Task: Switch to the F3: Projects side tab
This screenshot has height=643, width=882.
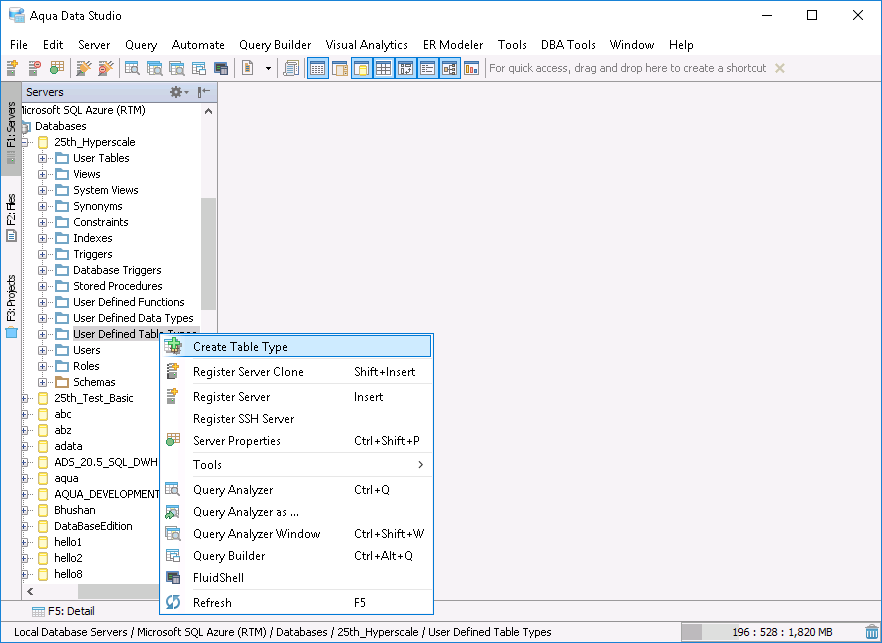Action: point(11,307)
